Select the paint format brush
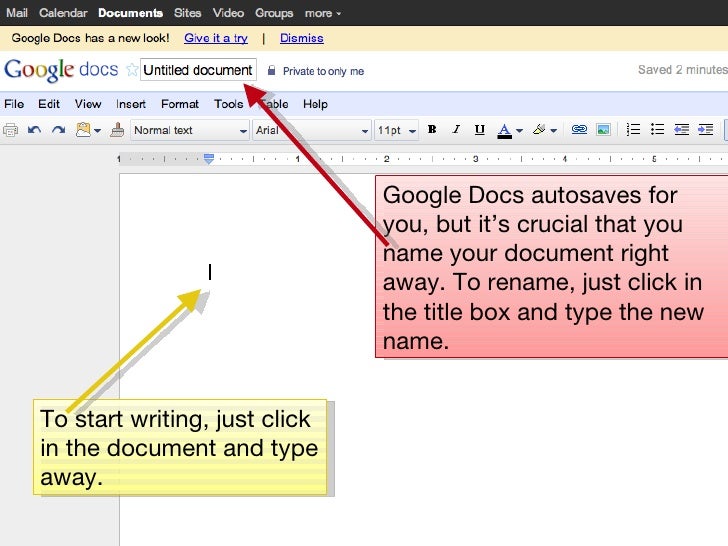This screenshot has height=546, width=728. pyautogui.click(x=117, y=130)
